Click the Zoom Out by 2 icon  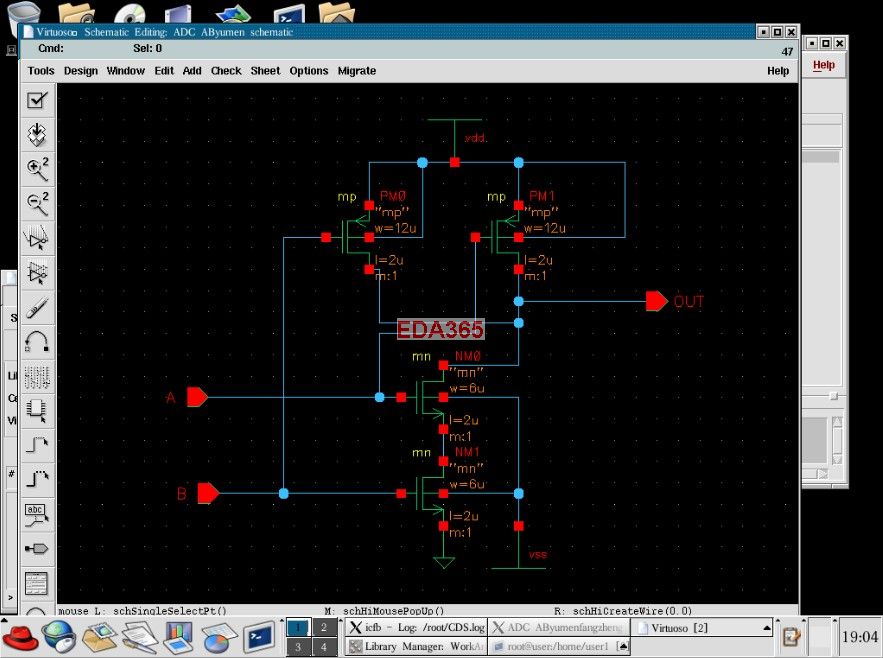(x=37, y=203)
